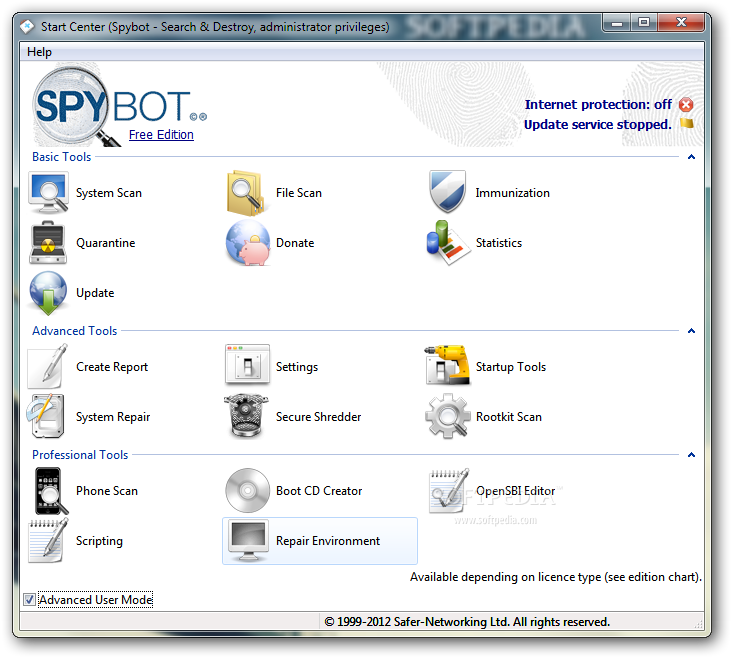Open System Repair icon
Screen dimensions: 732x658
click(45, 416)
